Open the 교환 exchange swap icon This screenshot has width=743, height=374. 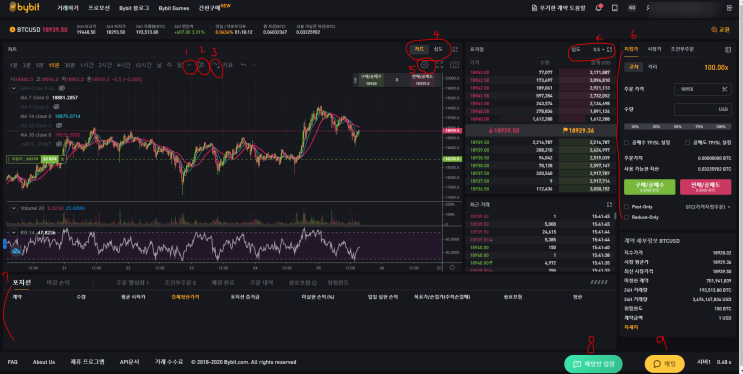coord(714,29)
